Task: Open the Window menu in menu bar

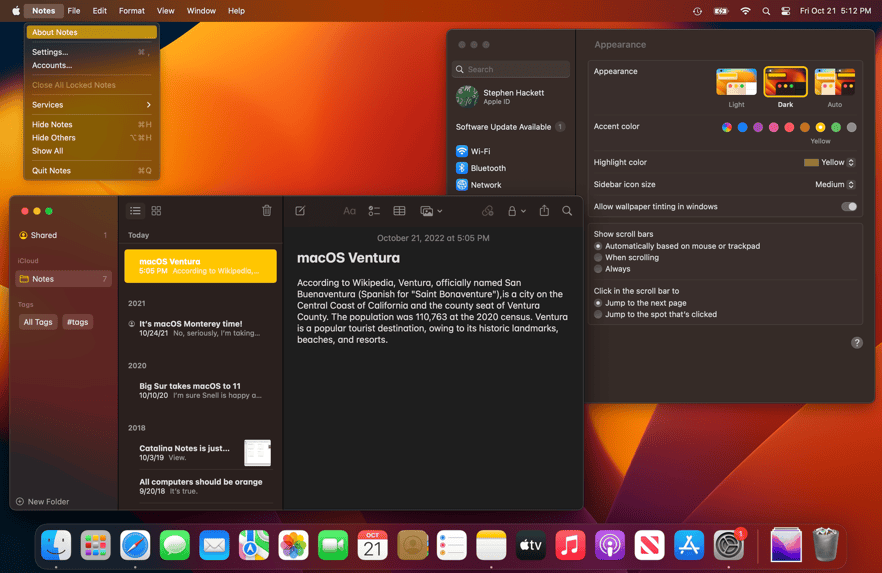Action: pyautogui.click(x=201, y=11)
